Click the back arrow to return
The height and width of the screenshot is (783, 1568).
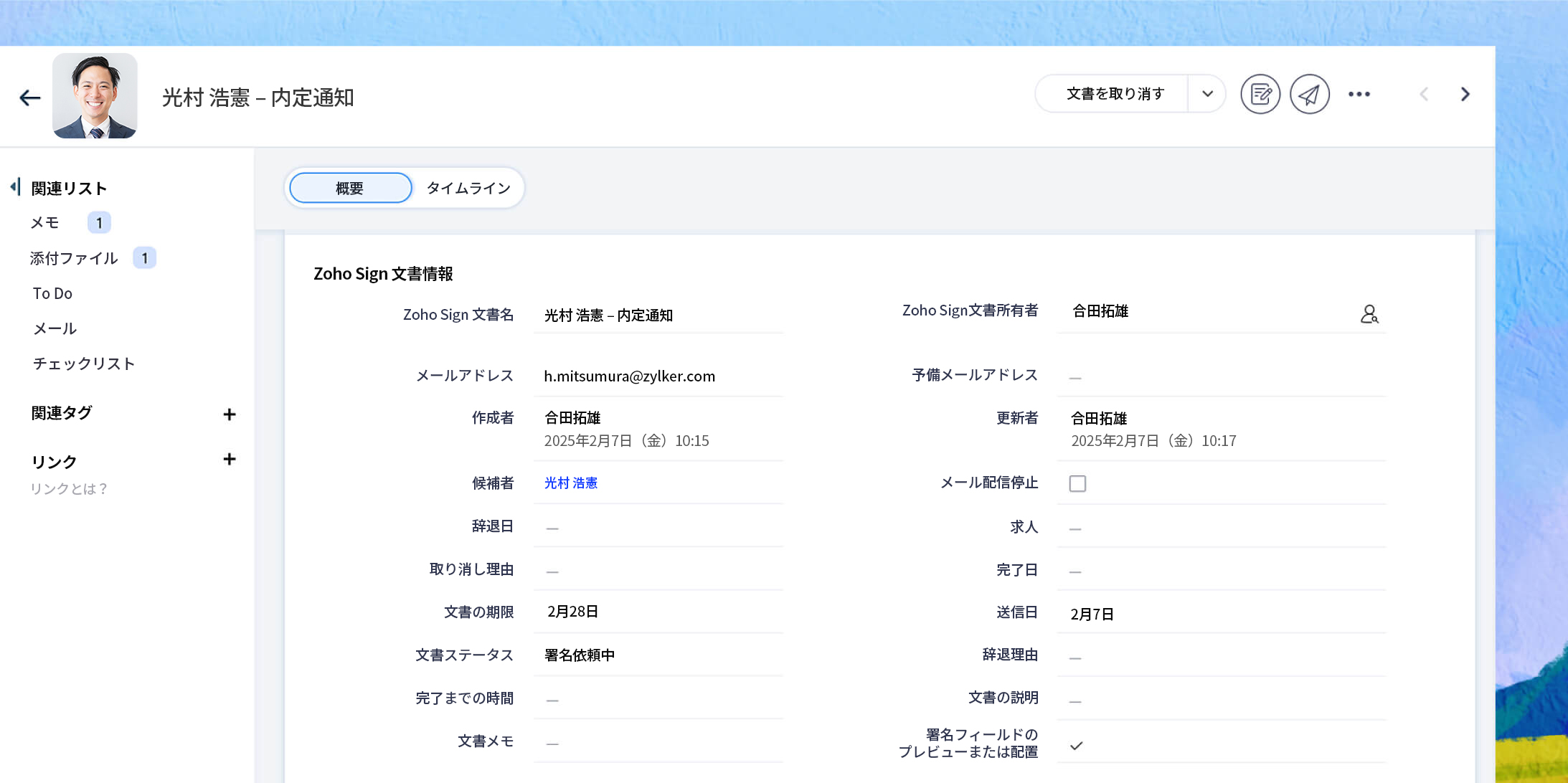point(30,97)
